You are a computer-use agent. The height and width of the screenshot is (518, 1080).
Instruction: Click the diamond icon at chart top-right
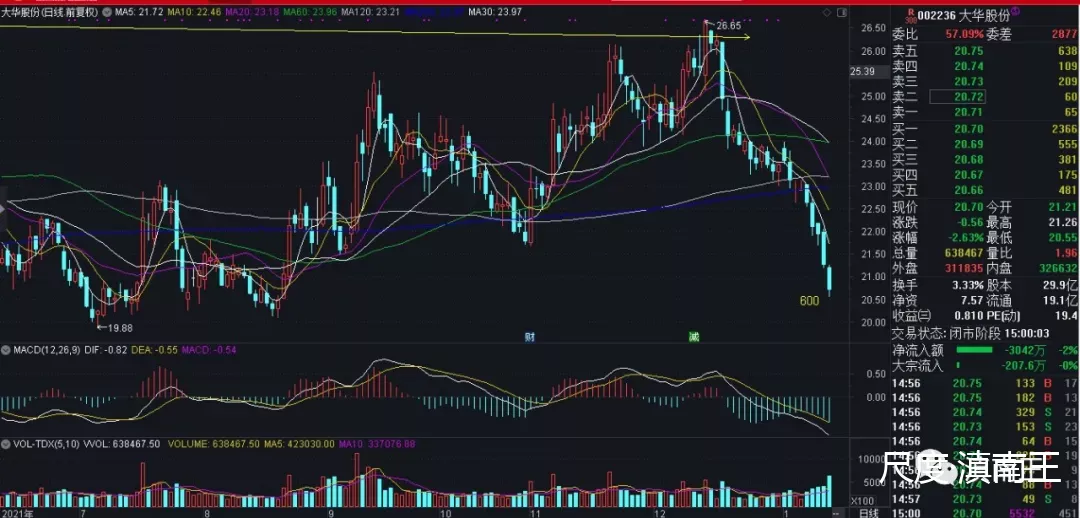827,13
